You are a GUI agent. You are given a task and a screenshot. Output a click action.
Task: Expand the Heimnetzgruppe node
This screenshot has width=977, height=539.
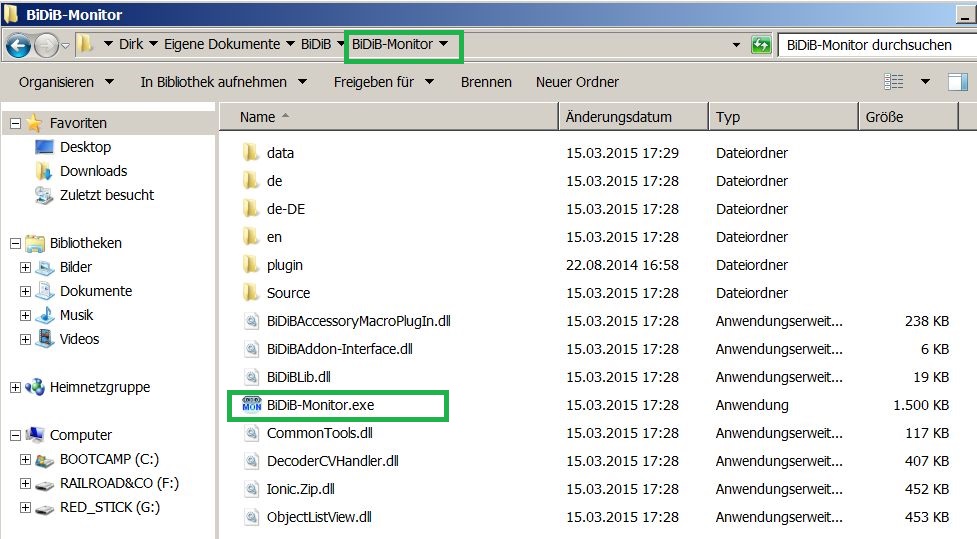tap(16, 387)
